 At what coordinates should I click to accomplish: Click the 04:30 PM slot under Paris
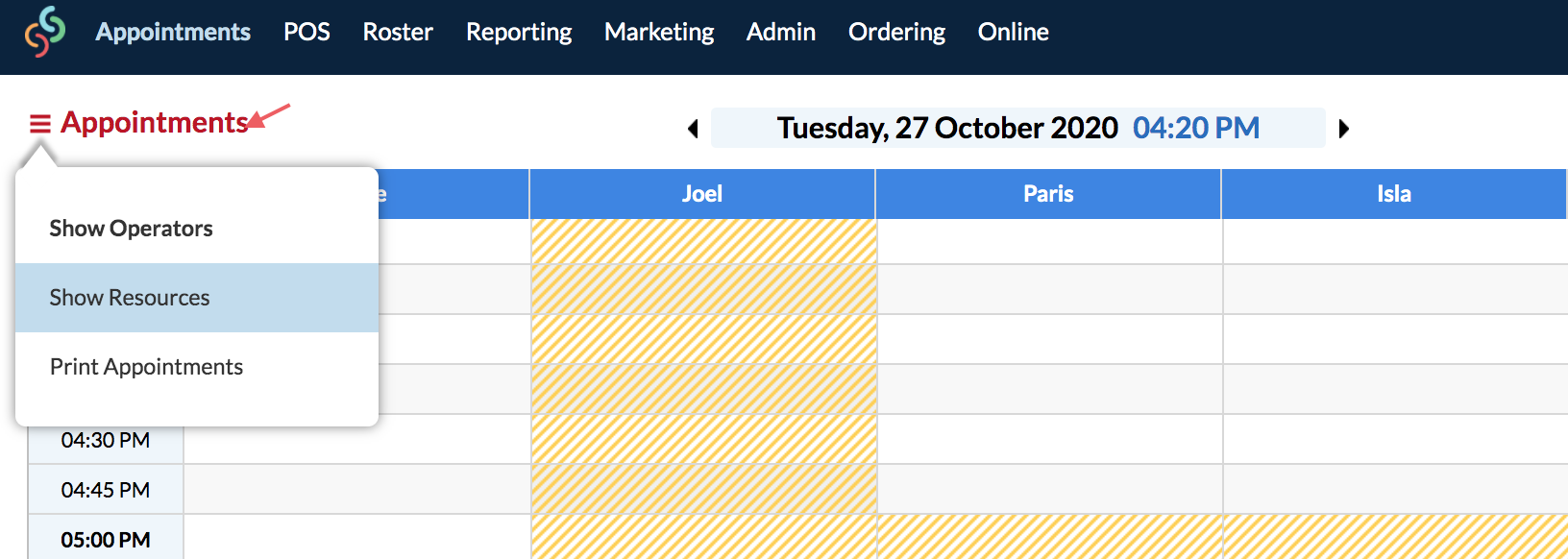[x=1049, y=439]
